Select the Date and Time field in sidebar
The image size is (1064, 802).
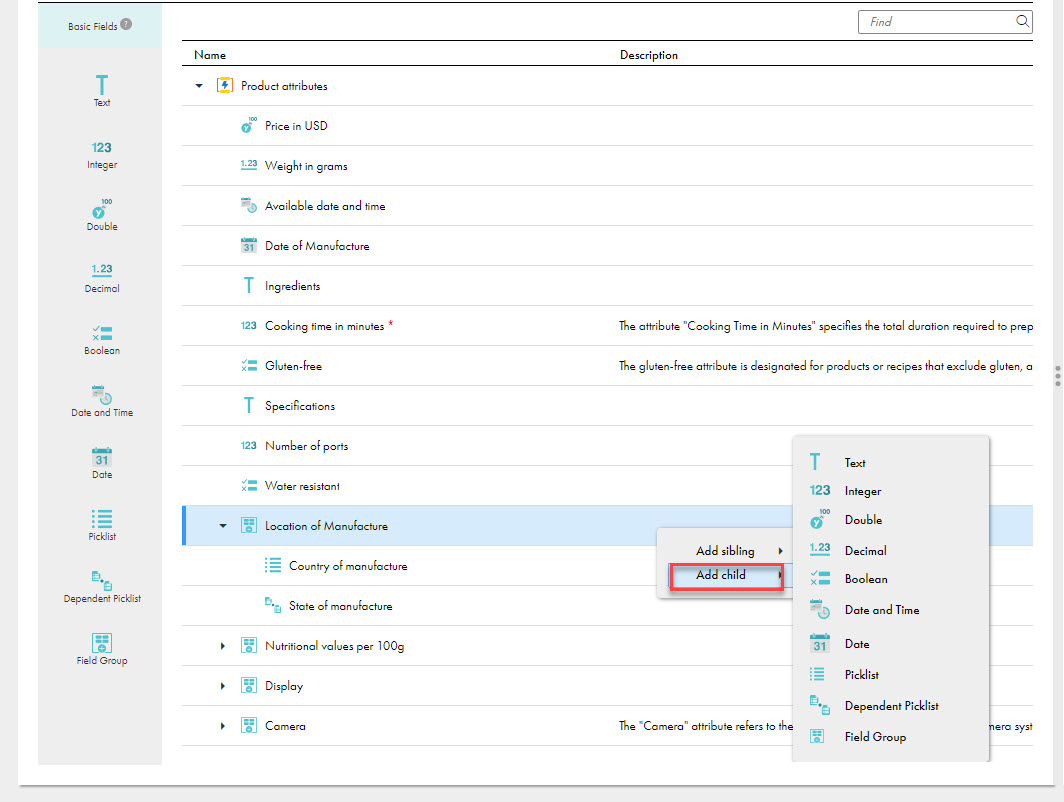click(102, 402)
